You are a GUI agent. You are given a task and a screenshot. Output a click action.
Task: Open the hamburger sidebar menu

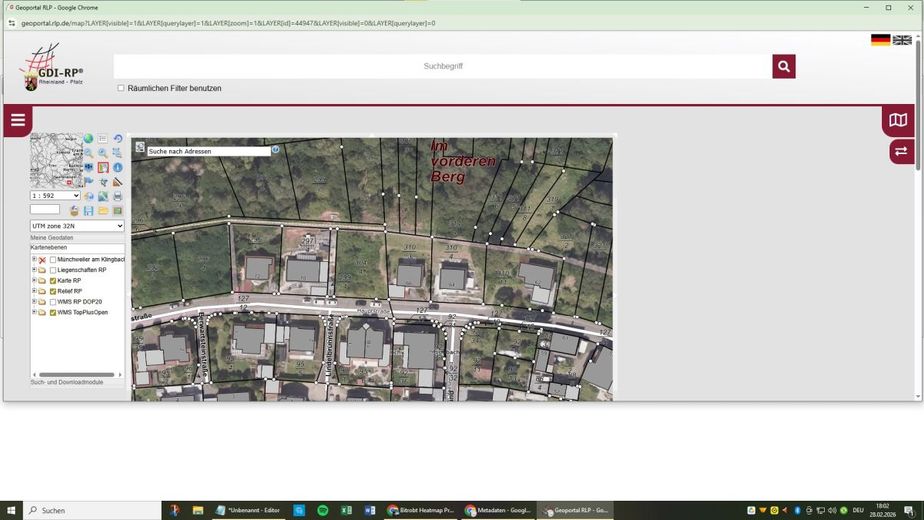click(x=18, y=120)
